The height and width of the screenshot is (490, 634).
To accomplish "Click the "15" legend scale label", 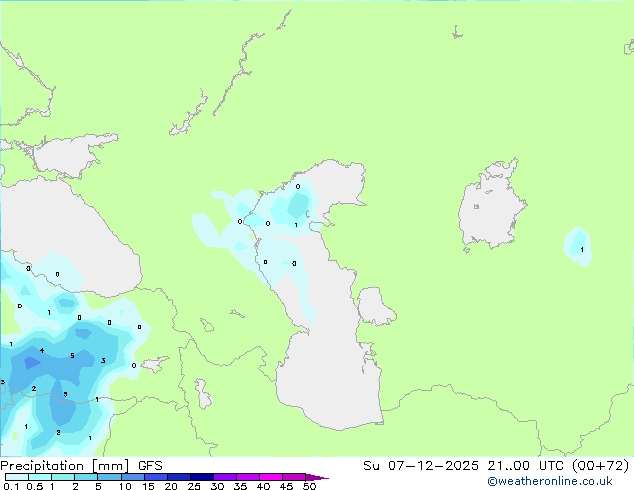I will point(148,486).
